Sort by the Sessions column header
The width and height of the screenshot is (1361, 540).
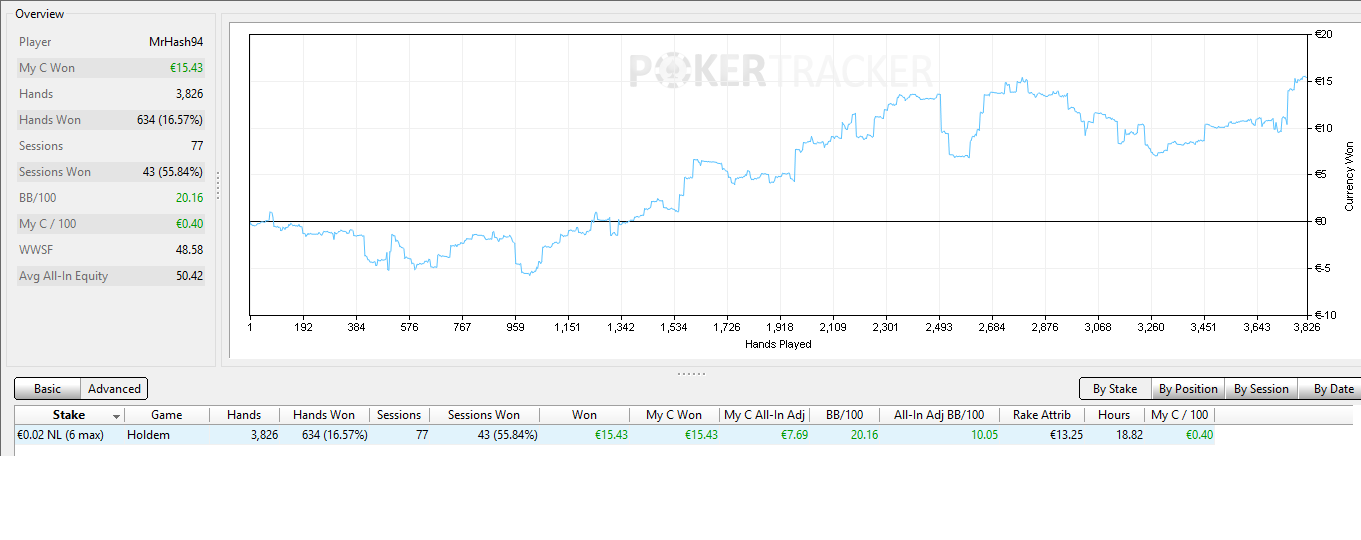pos(399,415)
